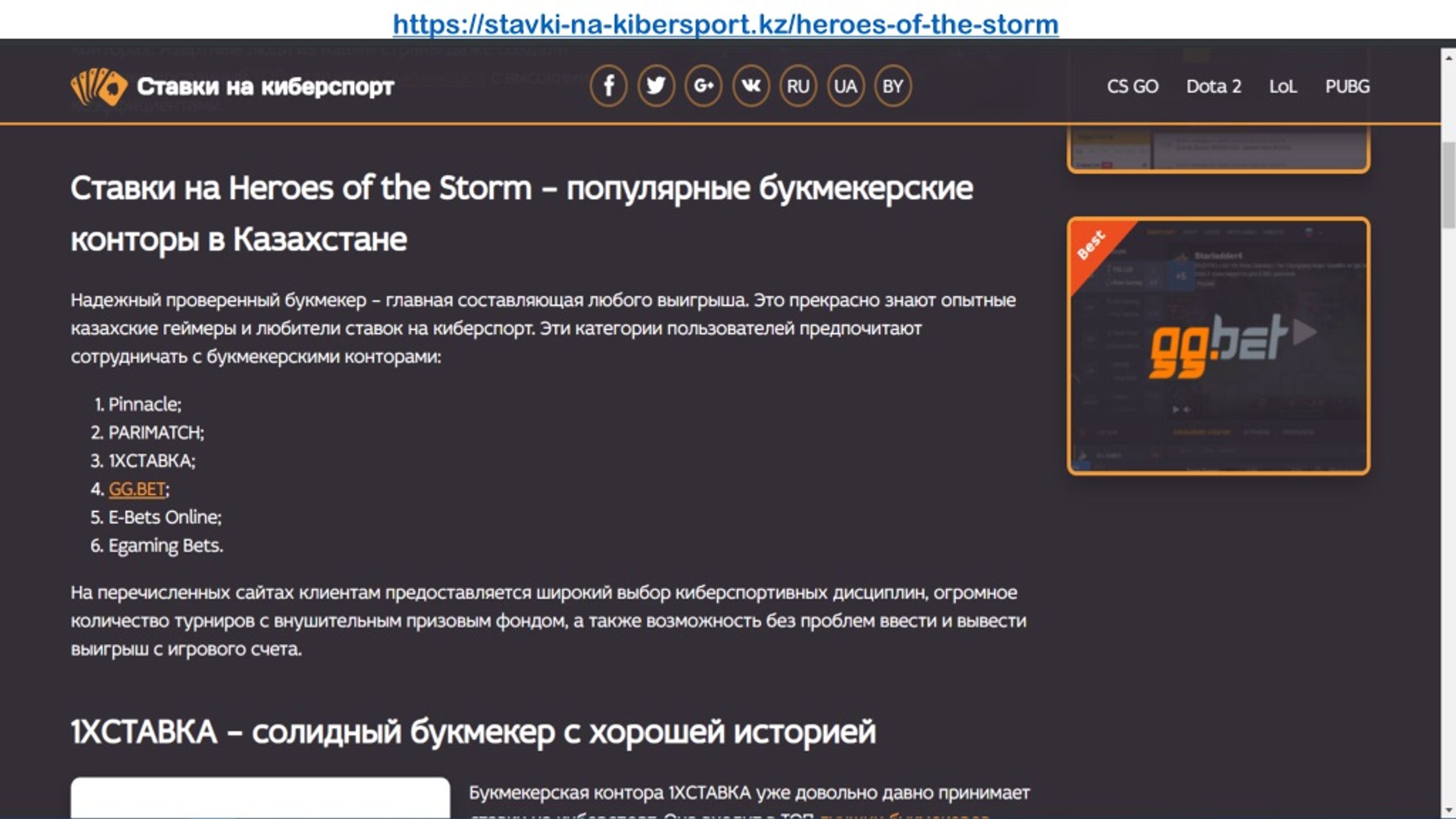Viewport: 1456px width, 819px height.
Task: Click the Ставки на Heroes of the Storm heading
Action: click(522, 213)
